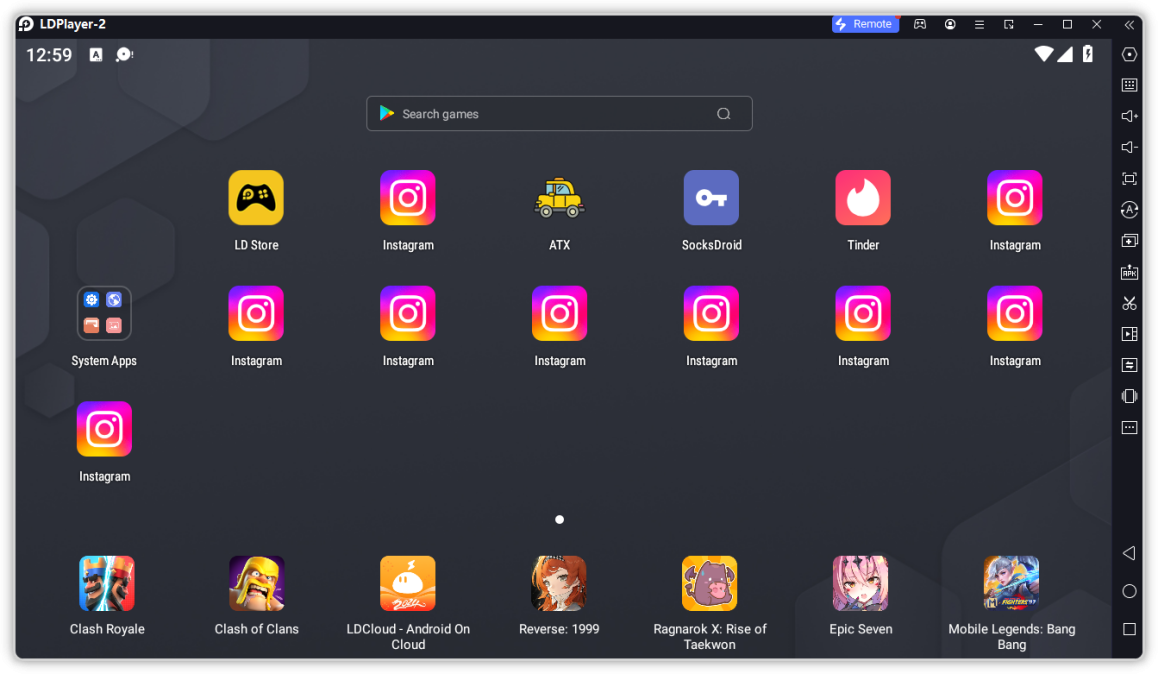The height and width of the screenshot is (674, 1158).
Task: Open the System Apps folder
Action: pos(104,314)
